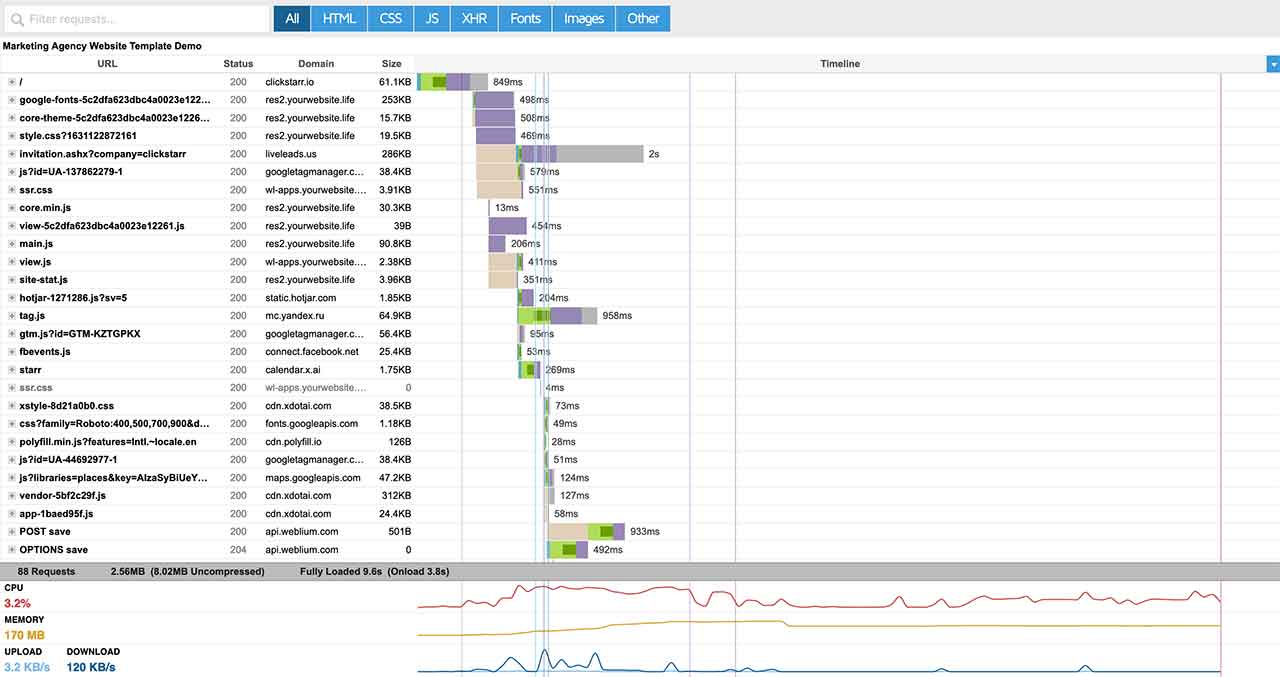The image size is (1280, 677).
Task: Switch to the JS filter
Action: [432, 19]
